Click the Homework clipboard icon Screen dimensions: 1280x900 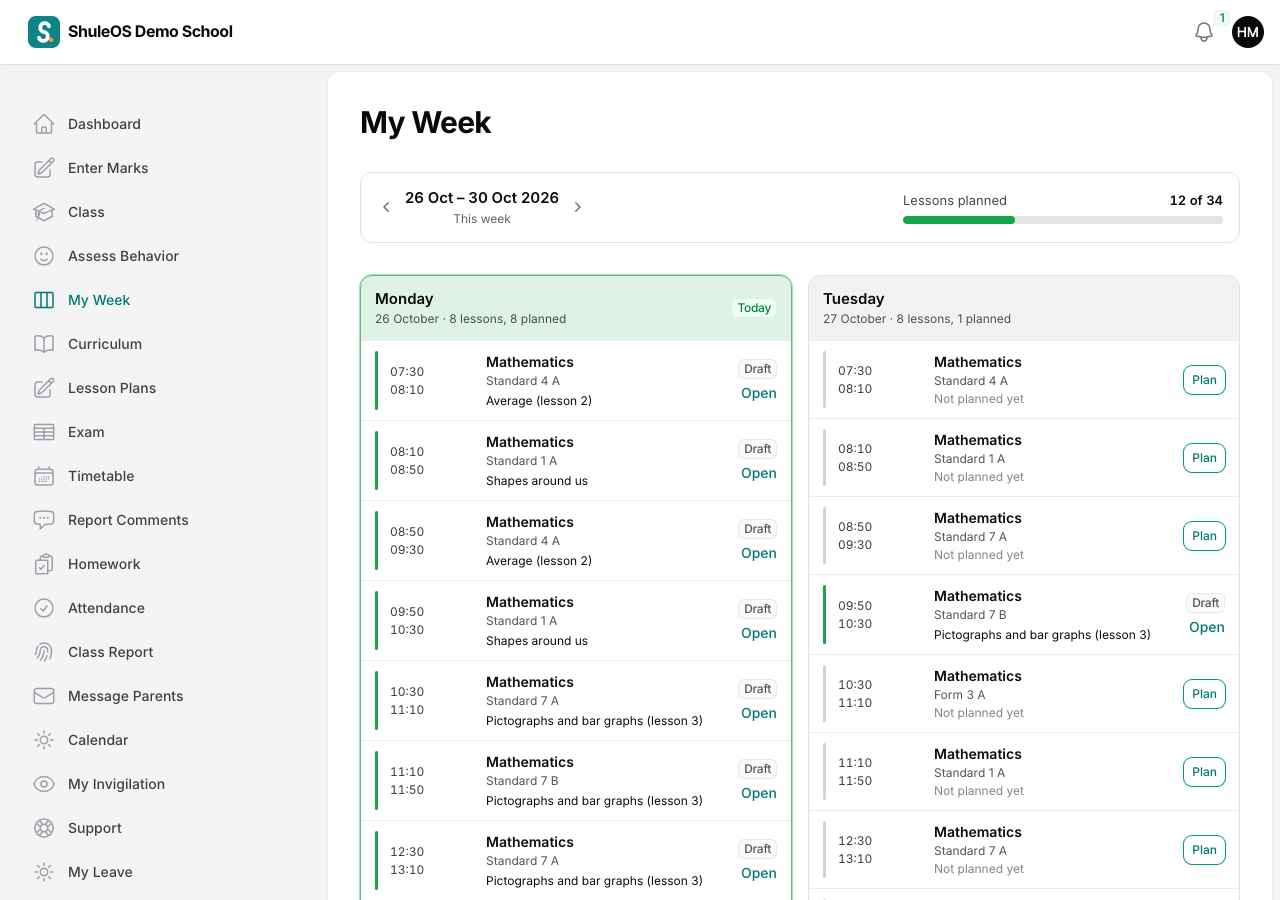tap(44, 564)
